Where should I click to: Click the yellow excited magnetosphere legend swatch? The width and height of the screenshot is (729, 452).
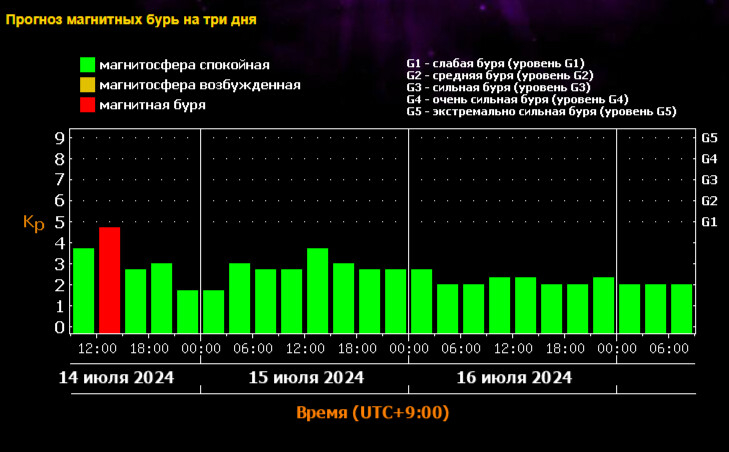pos(88,85)
